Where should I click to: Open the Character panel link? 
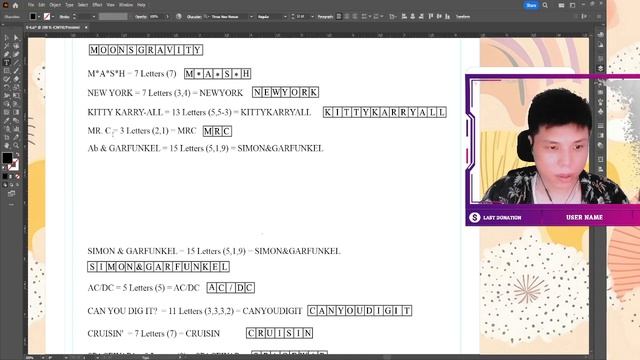(x=194, y=17)
